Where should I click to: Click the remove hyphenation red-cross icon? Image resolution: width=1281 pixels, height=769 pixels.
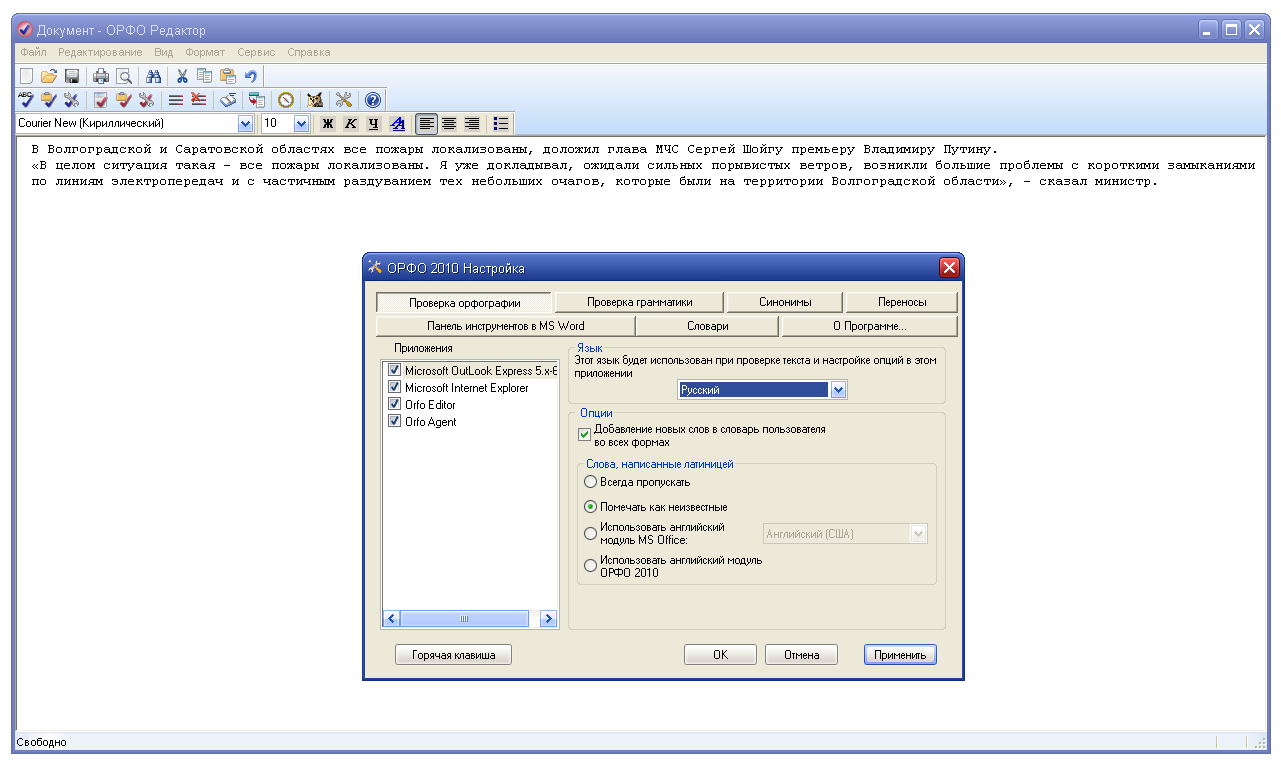199,100
